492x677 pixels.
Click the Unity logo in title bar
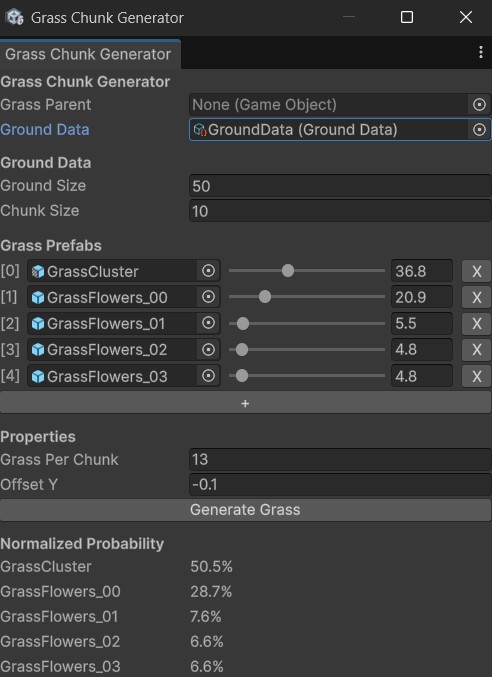point(15,17)
